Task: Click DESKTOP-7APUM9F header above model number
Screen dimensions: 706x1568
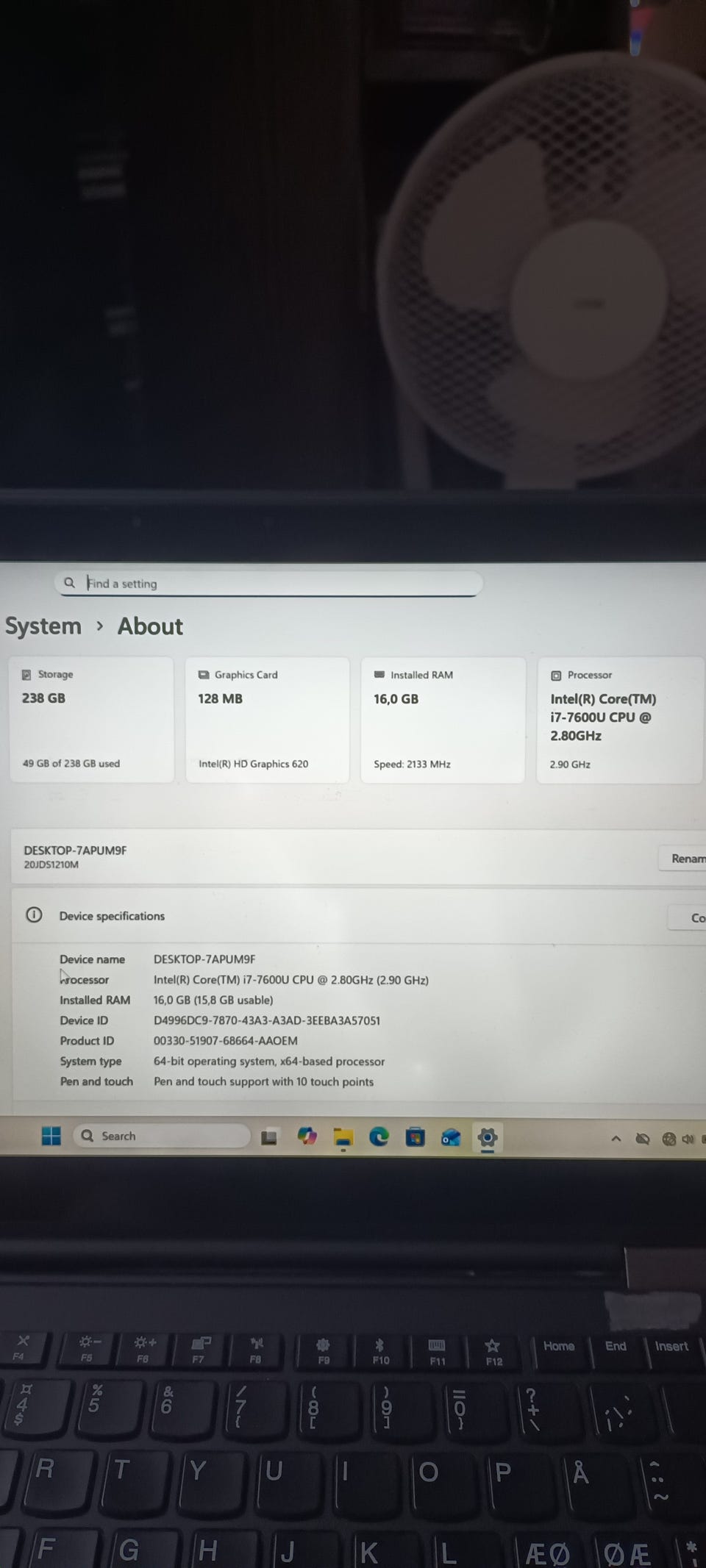Action: click(x=75, y=850)
